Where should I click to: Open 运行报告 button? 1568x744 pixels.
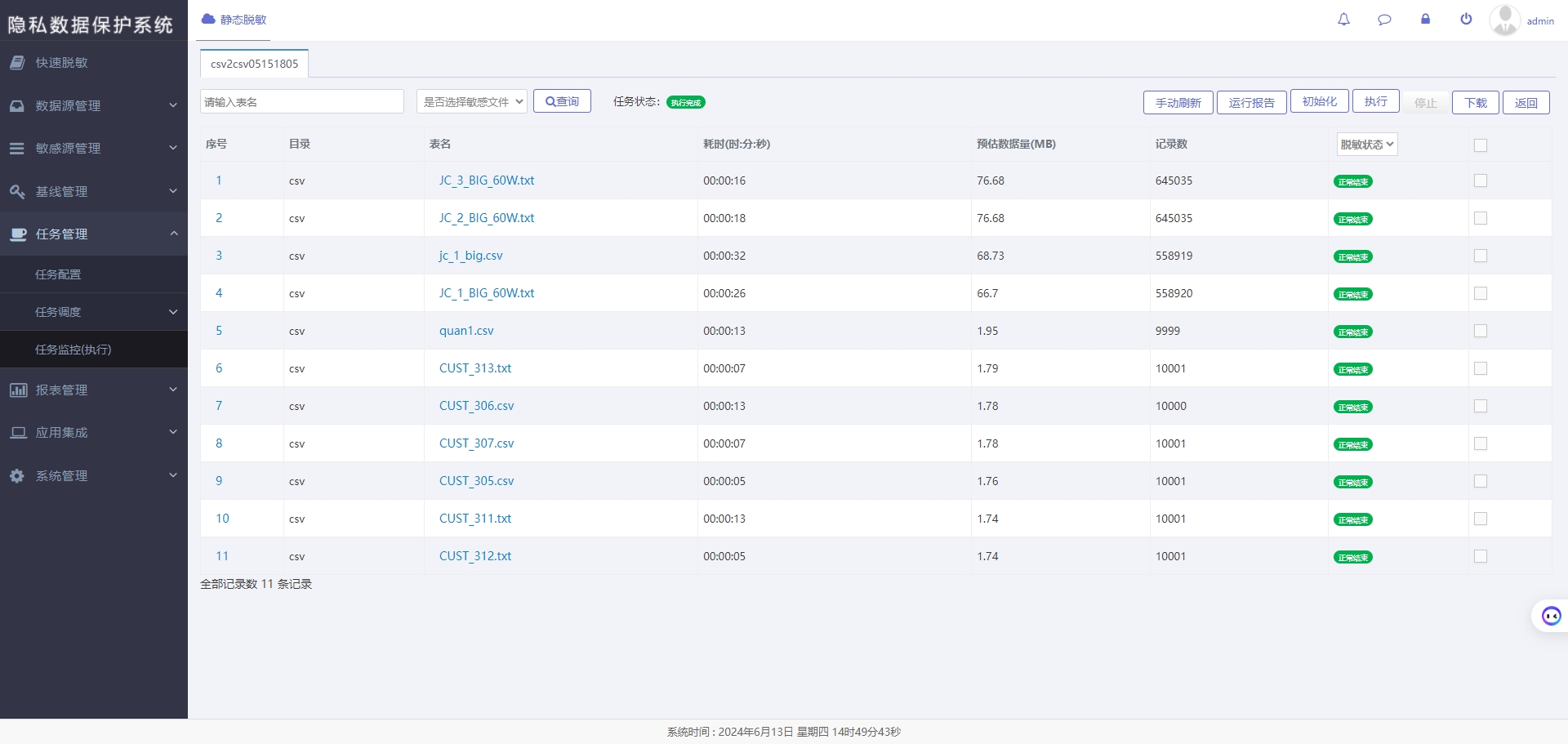pyautogui.click(x=1251, y=102)
